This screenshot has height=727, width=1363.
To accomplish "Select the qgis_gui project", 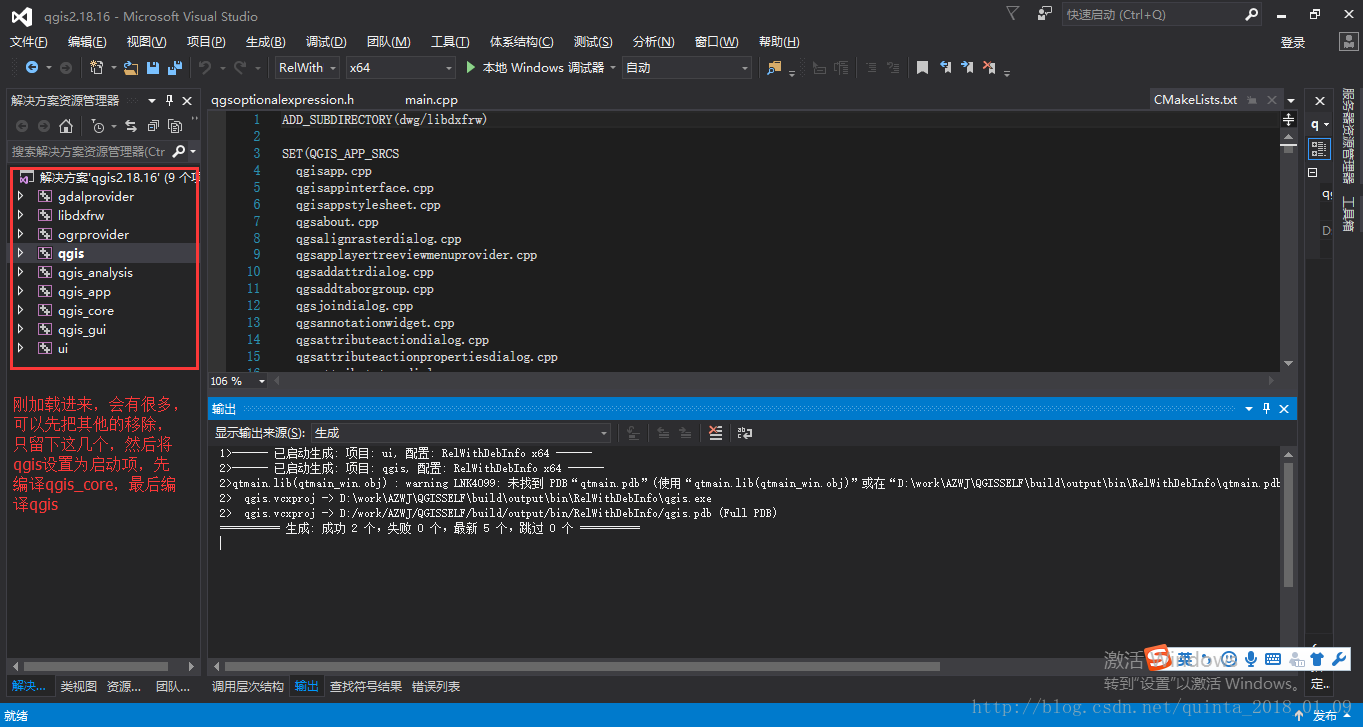I will coord(81,330).
